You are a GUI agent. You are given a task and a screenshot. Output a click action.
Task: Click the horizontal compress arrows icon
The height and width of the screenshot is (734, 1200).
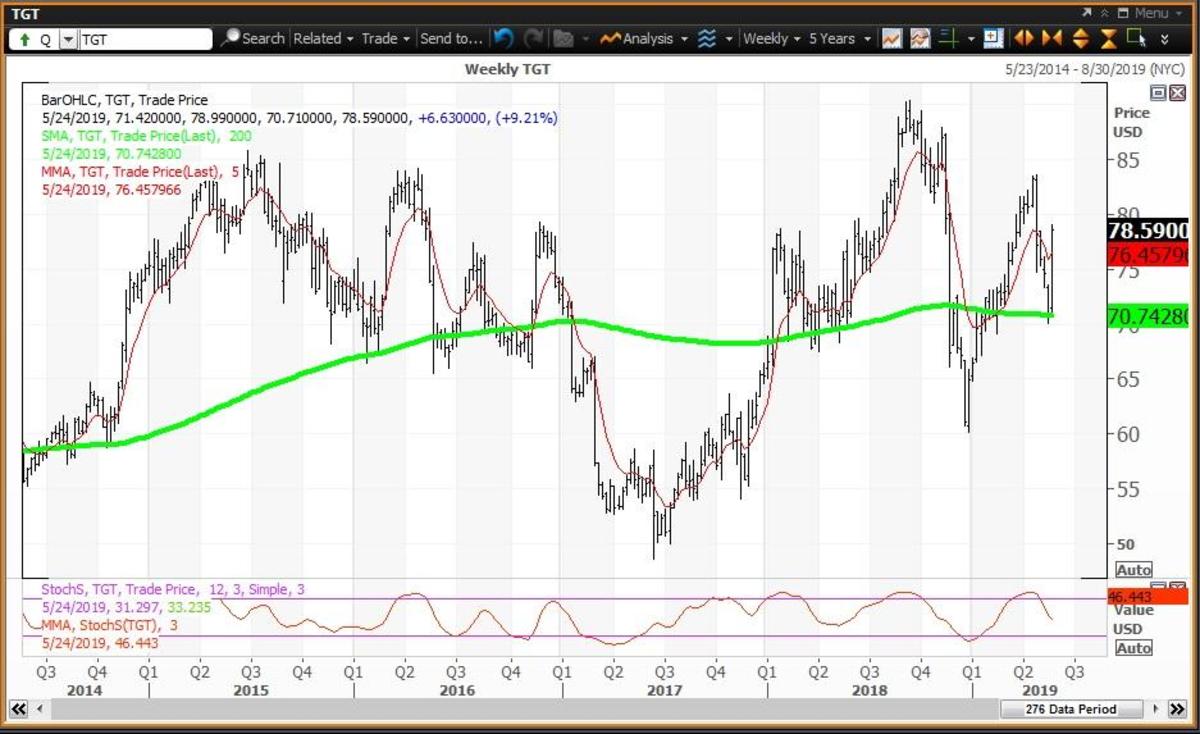pyautogui.click(x=1051, y=39)
